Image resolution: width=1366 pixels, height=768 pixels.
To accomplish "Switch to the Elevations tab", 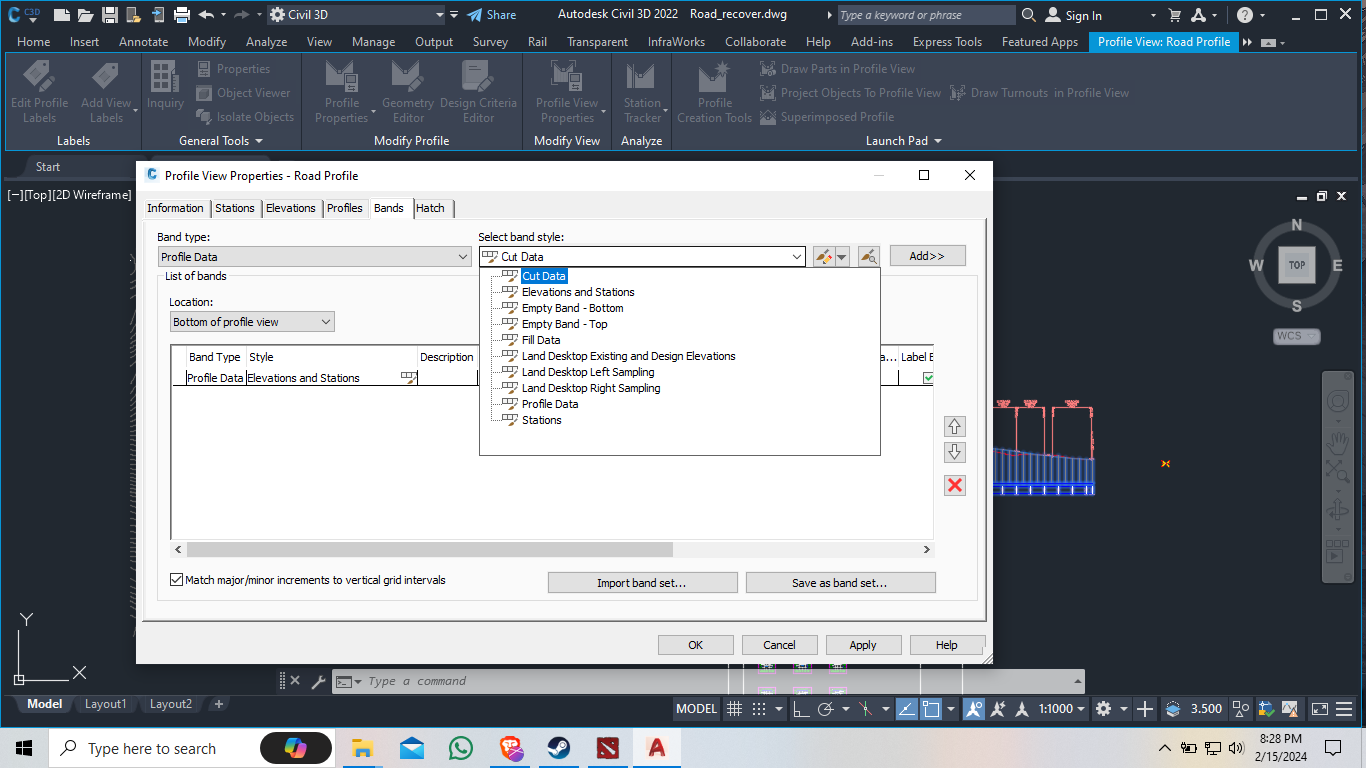I will tap(290, 208).
